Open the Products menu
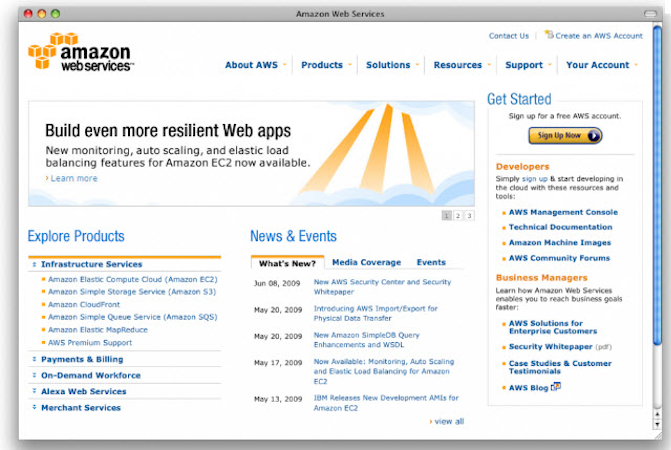Image resolution: width=671 pixels, height=450 pixels. (x=326, y=65)
